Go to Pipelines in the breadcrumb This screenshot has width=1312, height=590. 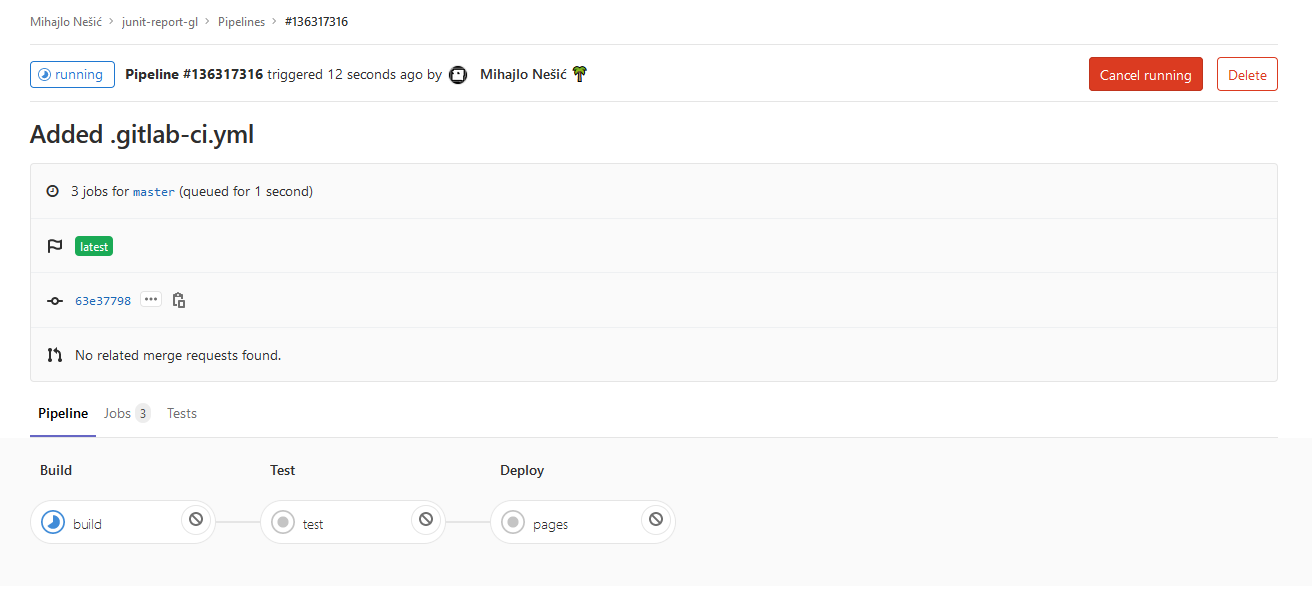point(242,22)
